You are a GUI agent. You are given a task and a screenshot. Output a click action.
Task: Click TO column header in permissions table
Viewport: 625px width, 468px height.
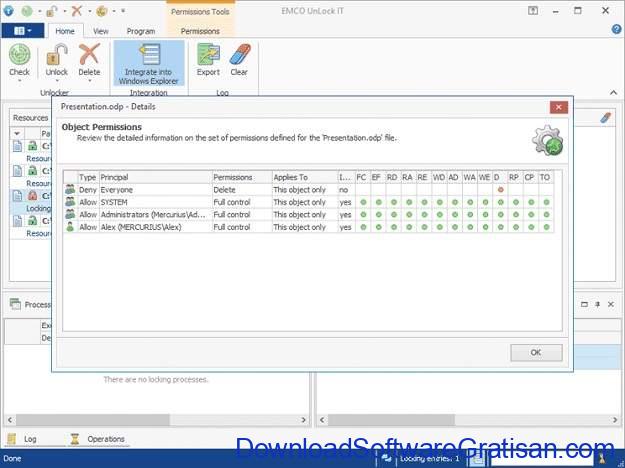[x=545, y=177]
